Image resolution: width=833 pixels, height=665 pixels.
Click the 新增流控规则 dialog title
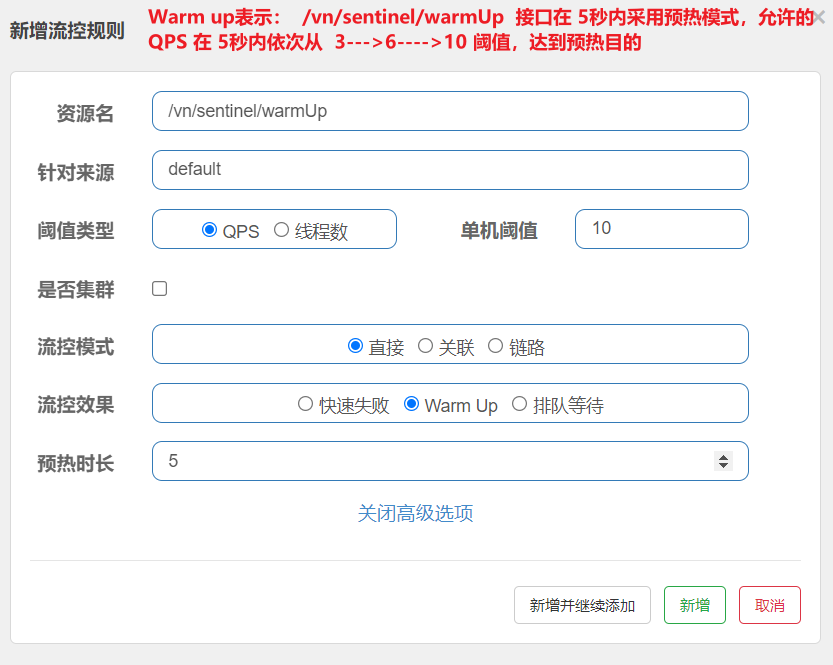tap(67, 30)
